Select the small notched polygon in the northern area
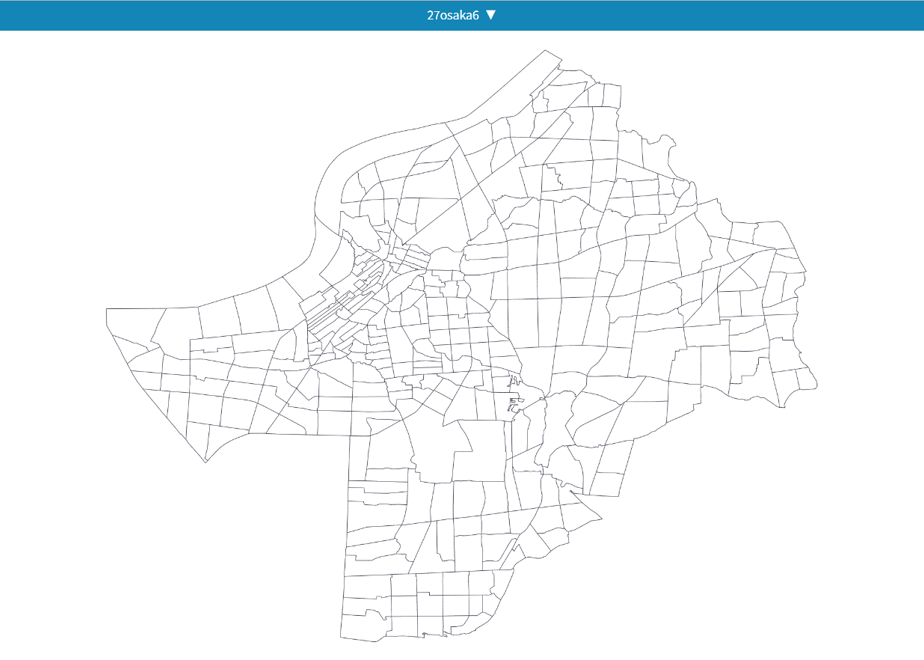The image size is (924, 660). coord(552,178)
